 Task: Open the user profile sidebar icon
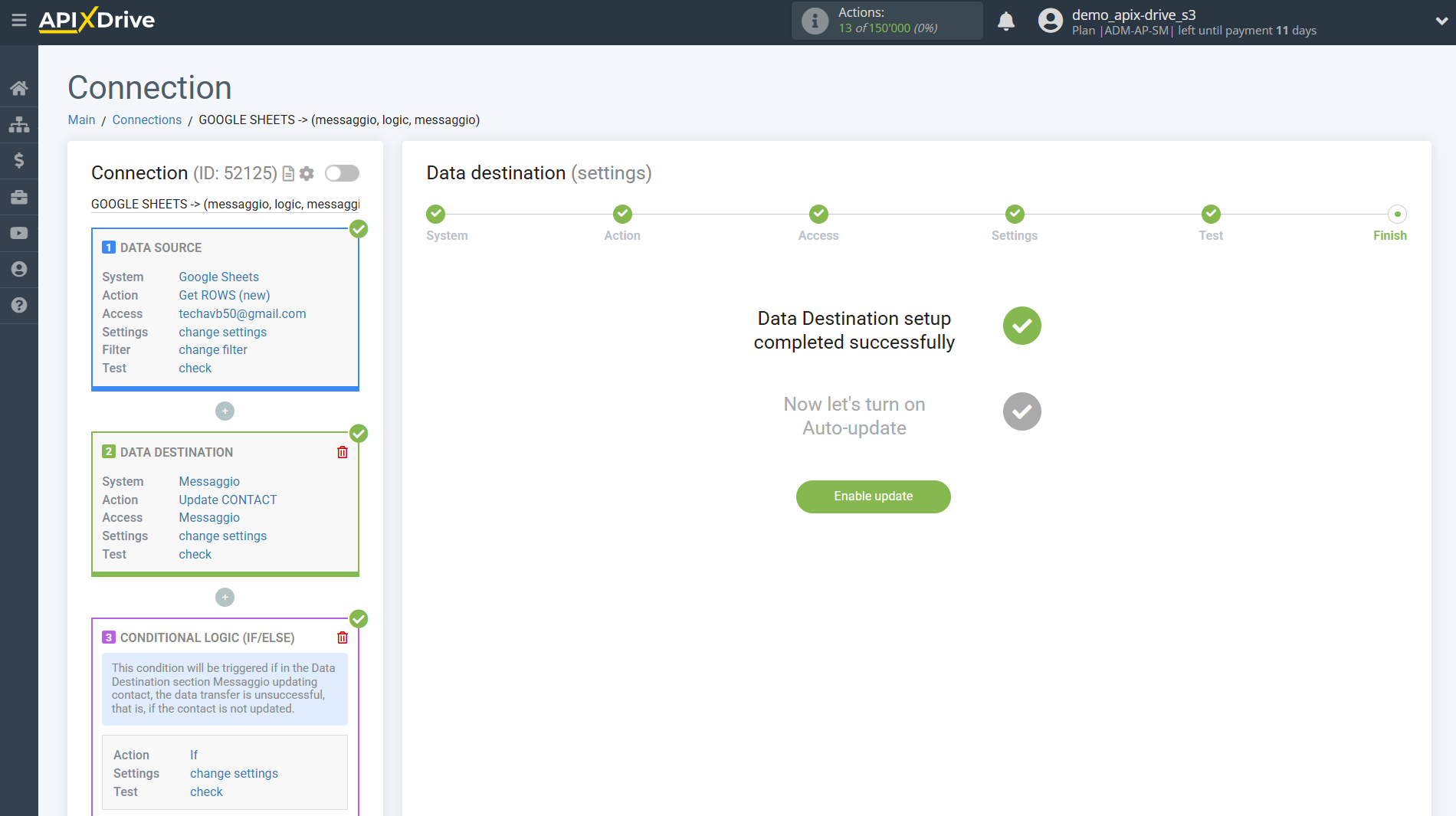point(19,269)
